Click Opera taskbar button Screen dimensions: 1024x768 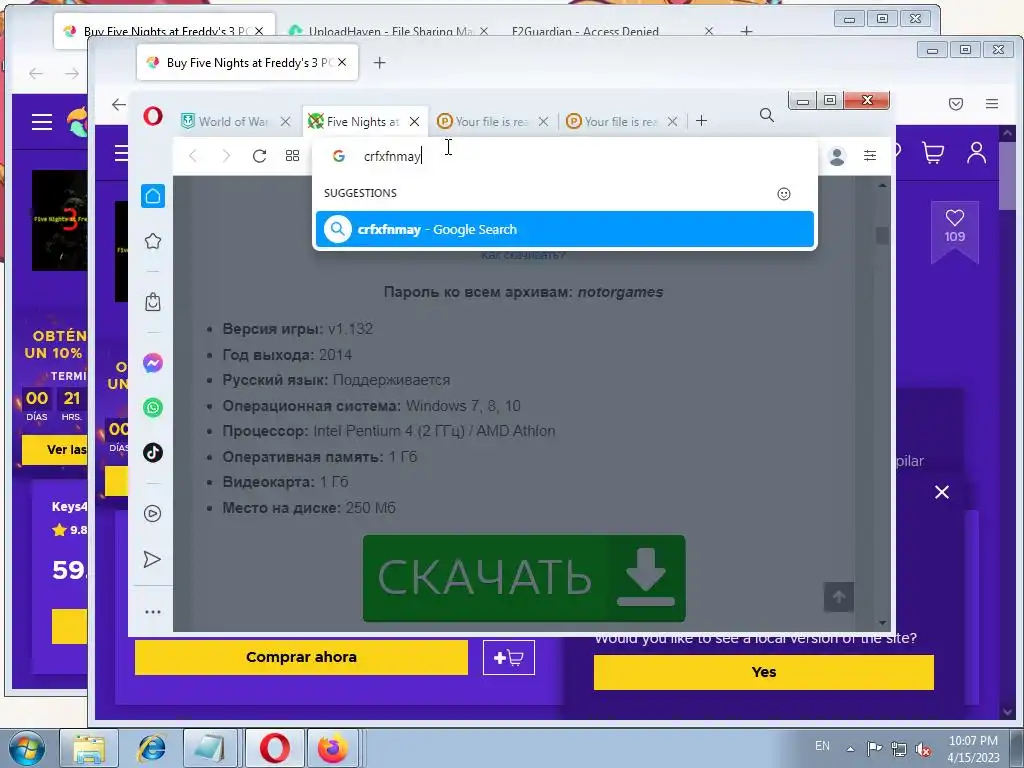coord(274,748)
